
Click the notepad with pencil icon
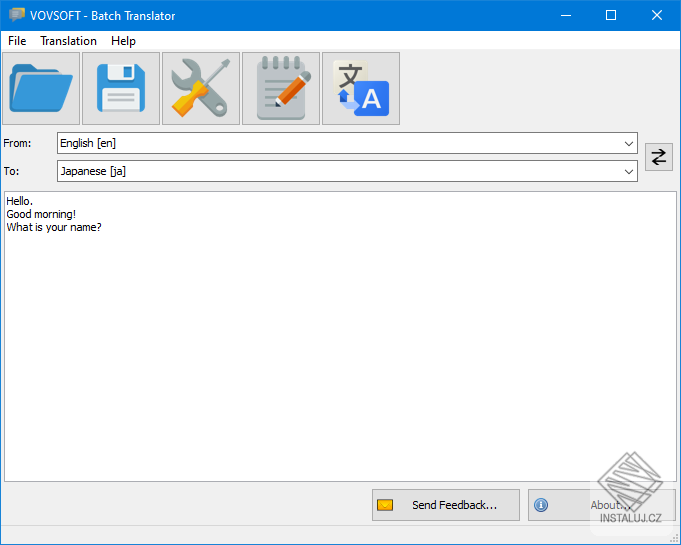281,89
